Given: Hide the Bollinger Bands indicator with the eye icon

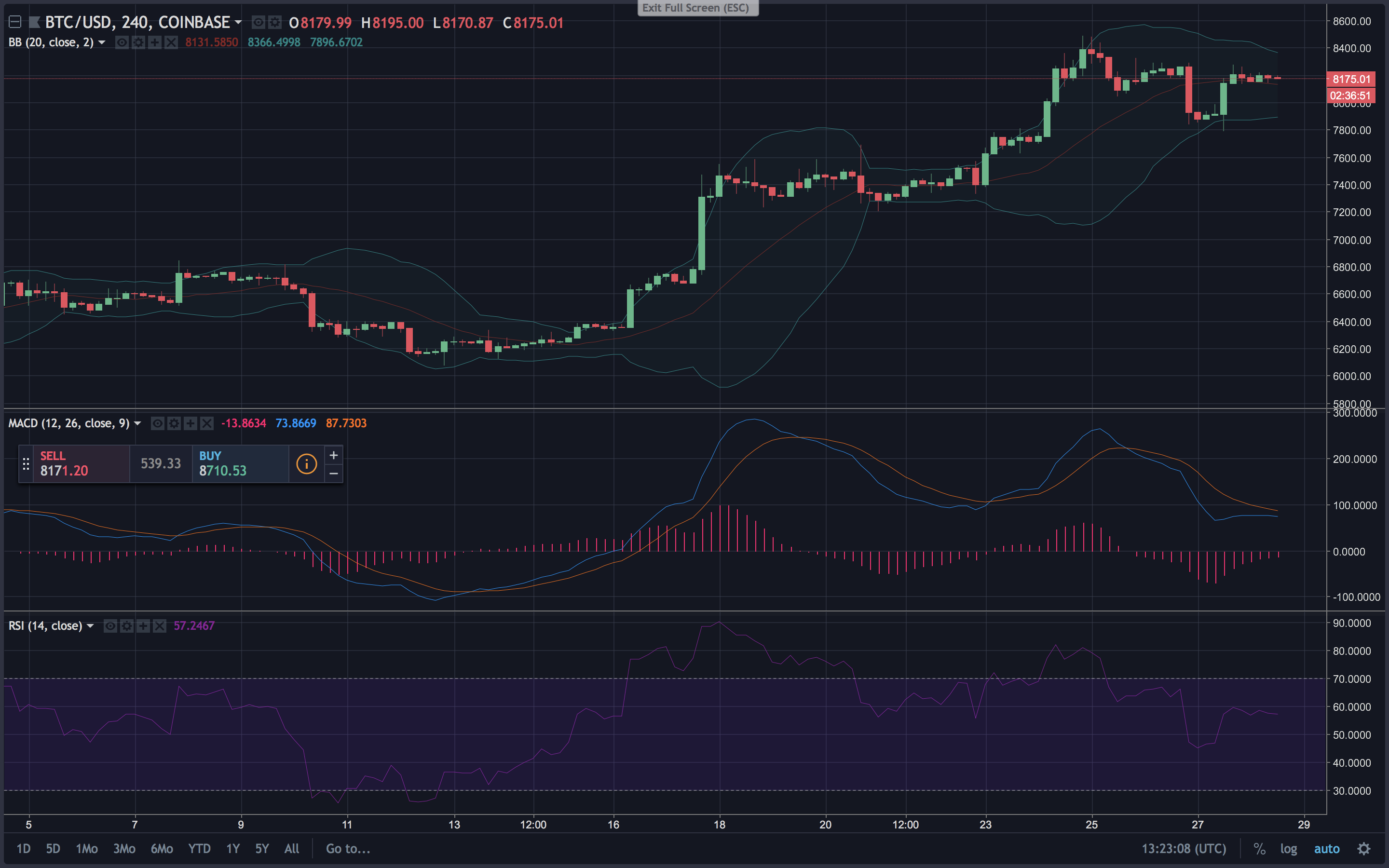Looking at the screenshot, I should pos(122,42).
